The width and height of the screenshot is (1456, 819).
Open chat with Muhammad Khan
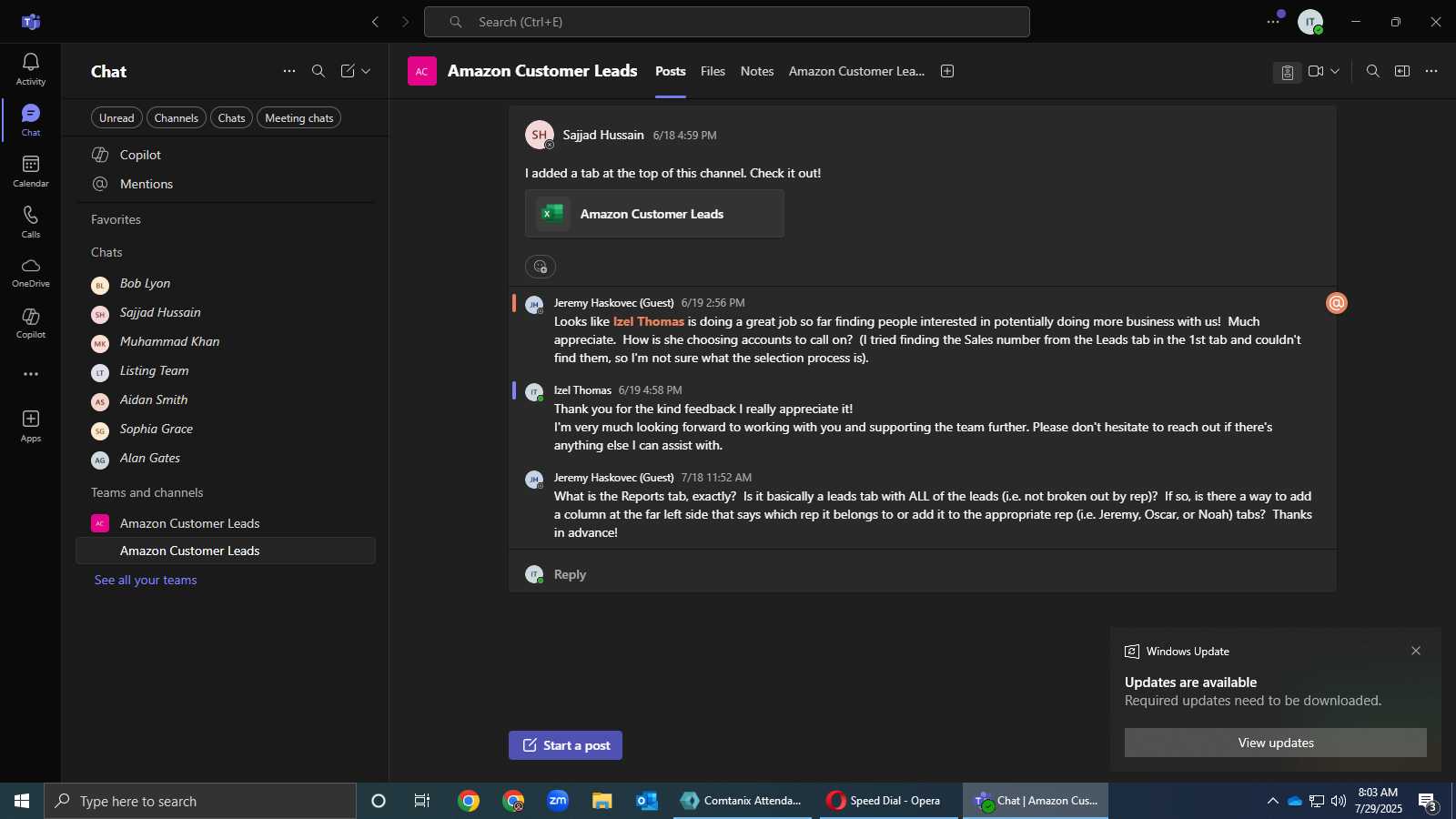tap(226, 342)
